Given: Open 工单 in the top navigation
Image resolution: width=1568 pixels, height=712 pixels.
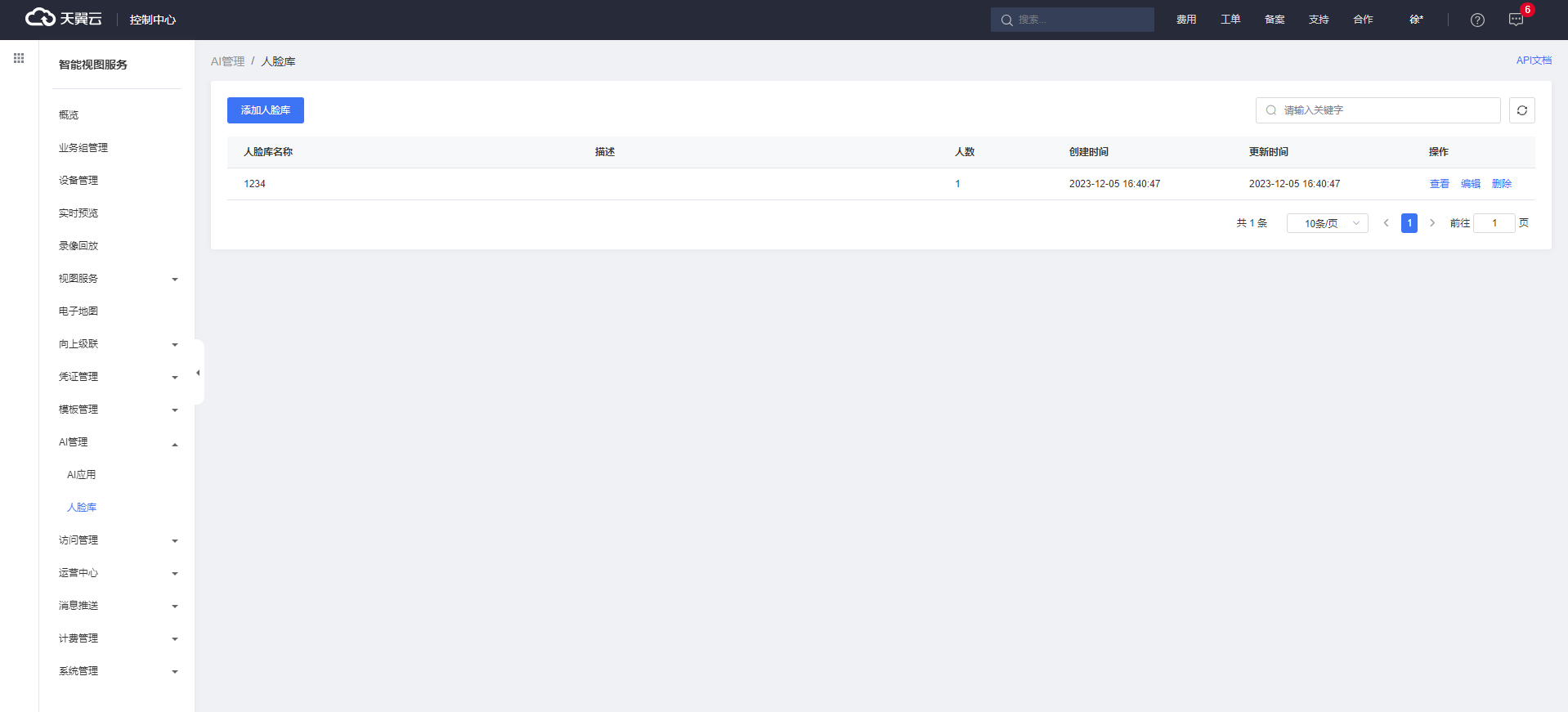Looking at the screenshot, I should pos(1230,20).
